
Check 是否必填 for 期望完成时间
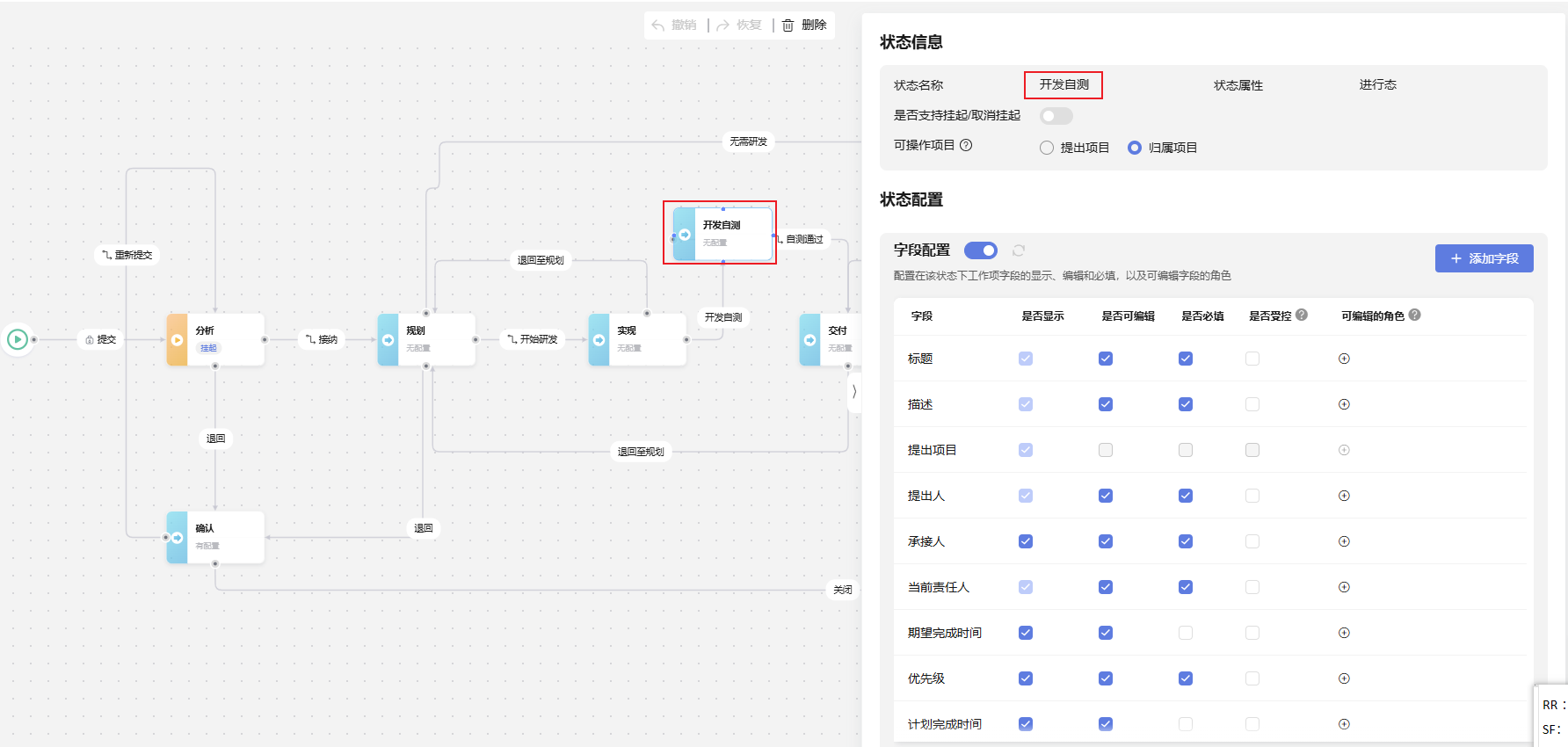tap(1186, 633)
